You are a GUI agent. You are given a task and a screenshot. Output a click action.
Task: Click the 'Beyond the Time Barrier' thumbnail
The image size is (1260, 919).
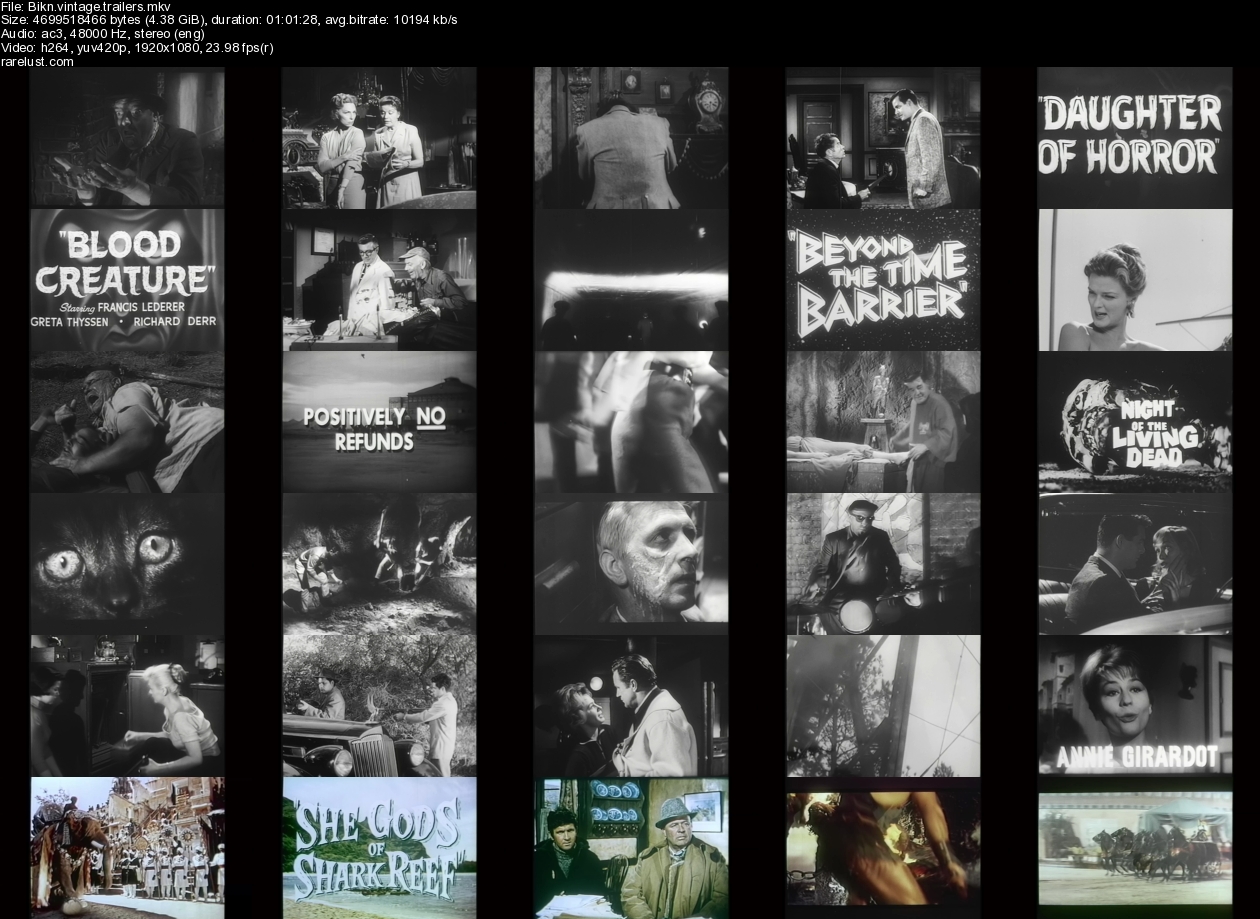tap(883, 279)
